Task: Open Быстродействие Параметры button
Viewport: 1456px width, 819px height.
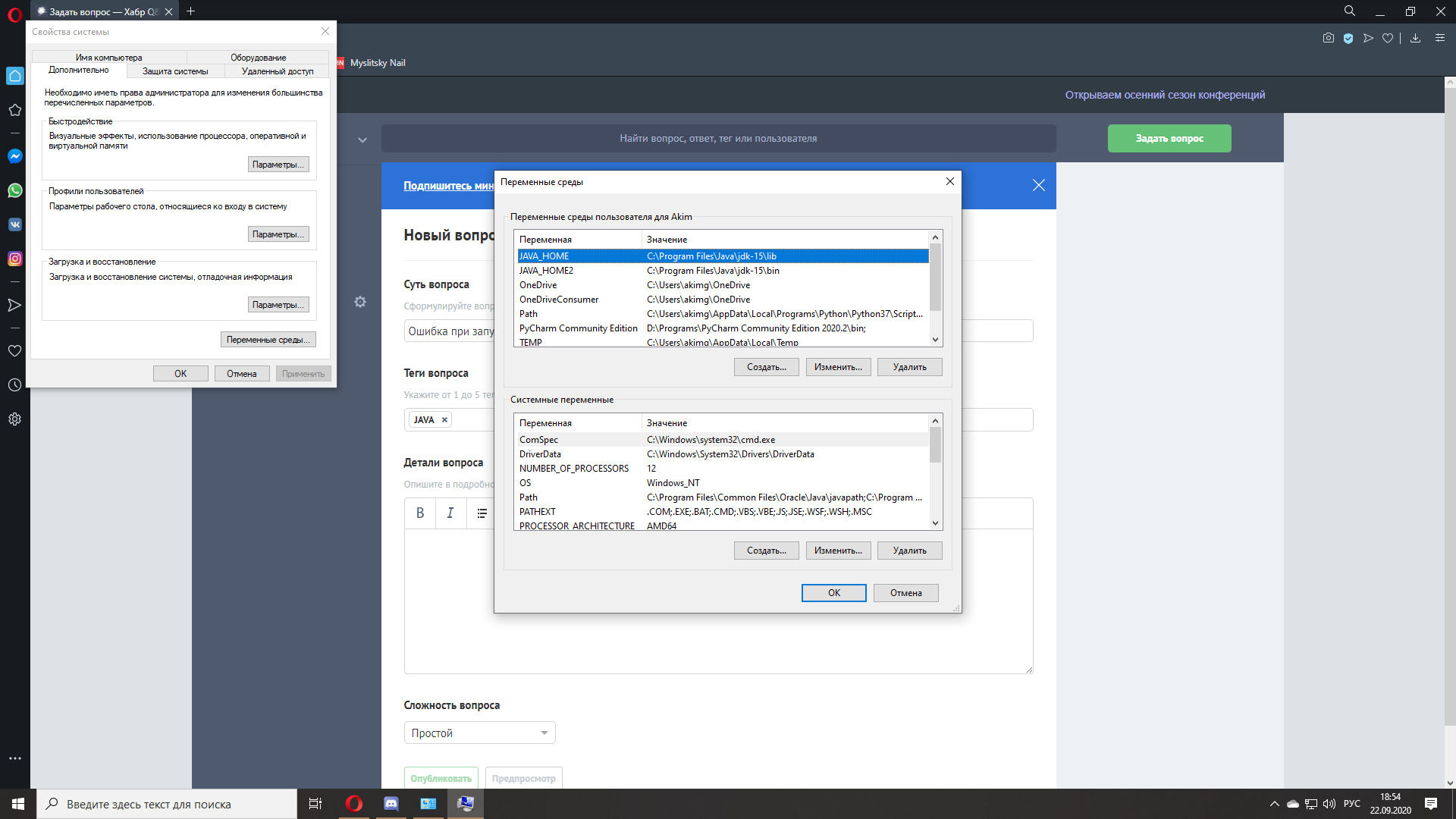Action: (278, 165)
